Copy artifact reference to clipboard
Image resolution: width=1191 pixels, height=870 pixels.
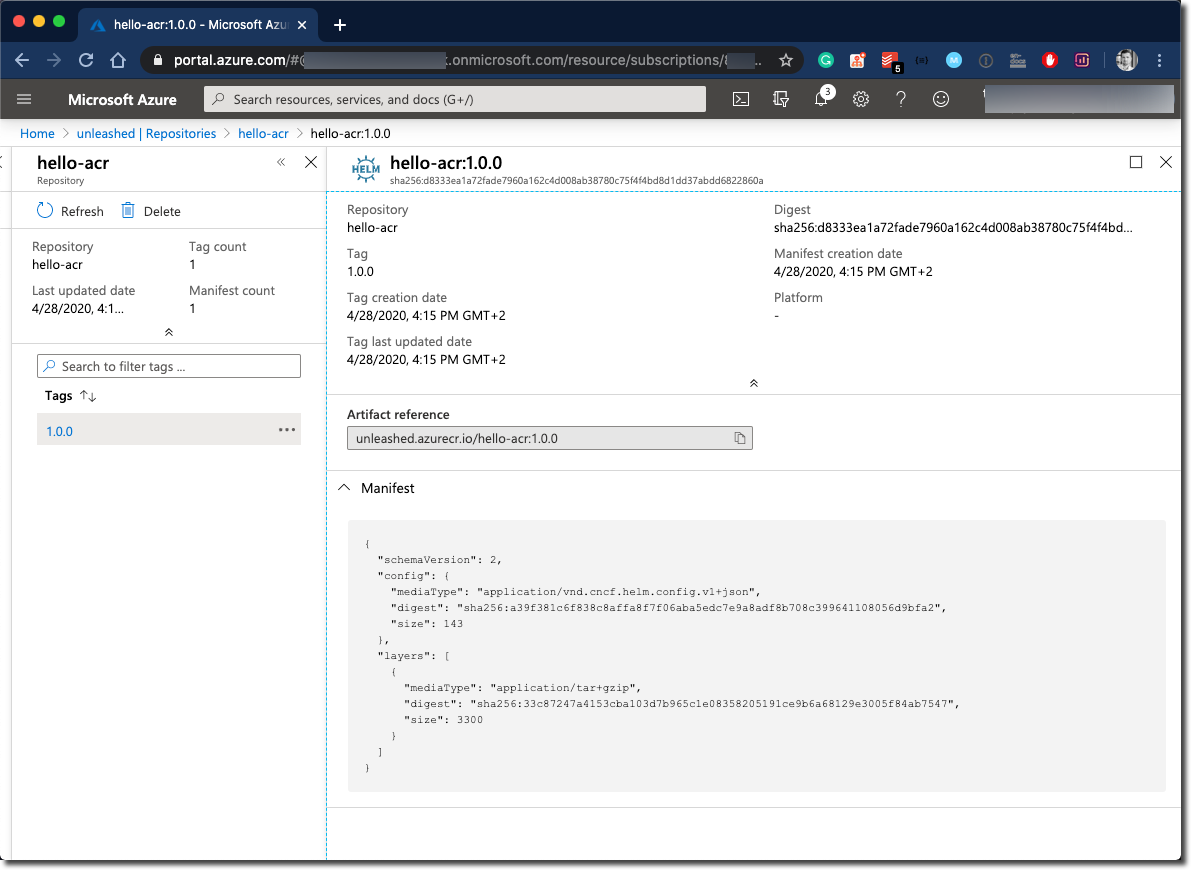[739, 438]
